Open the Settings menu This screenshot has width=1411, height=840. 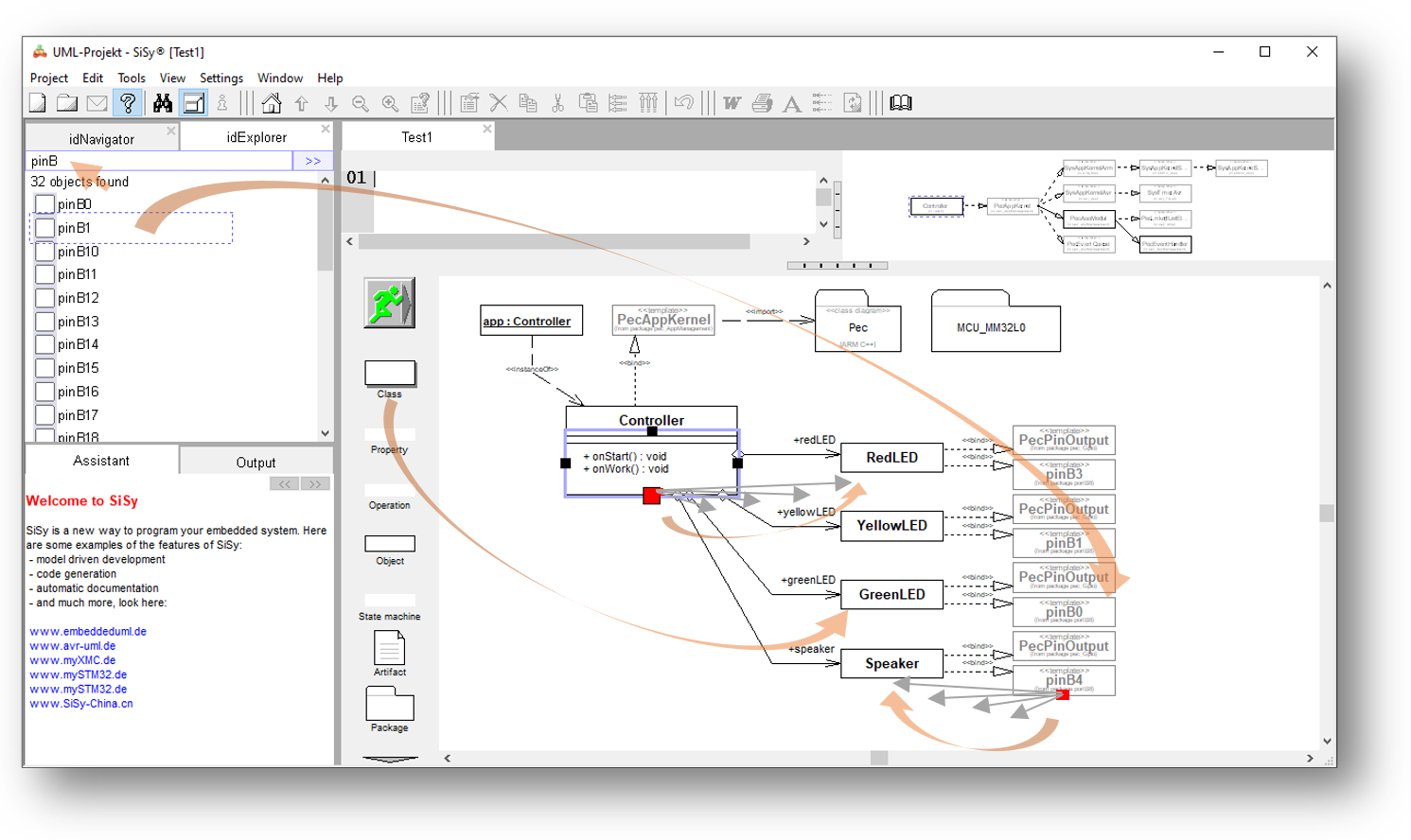tap(221, 79)
